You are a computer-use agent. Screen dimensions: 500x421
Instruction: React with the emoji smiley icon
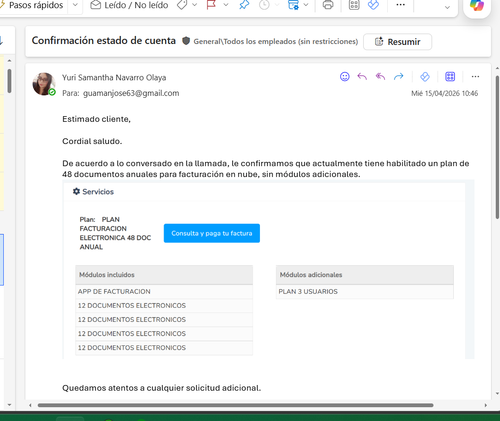point(345,77)
